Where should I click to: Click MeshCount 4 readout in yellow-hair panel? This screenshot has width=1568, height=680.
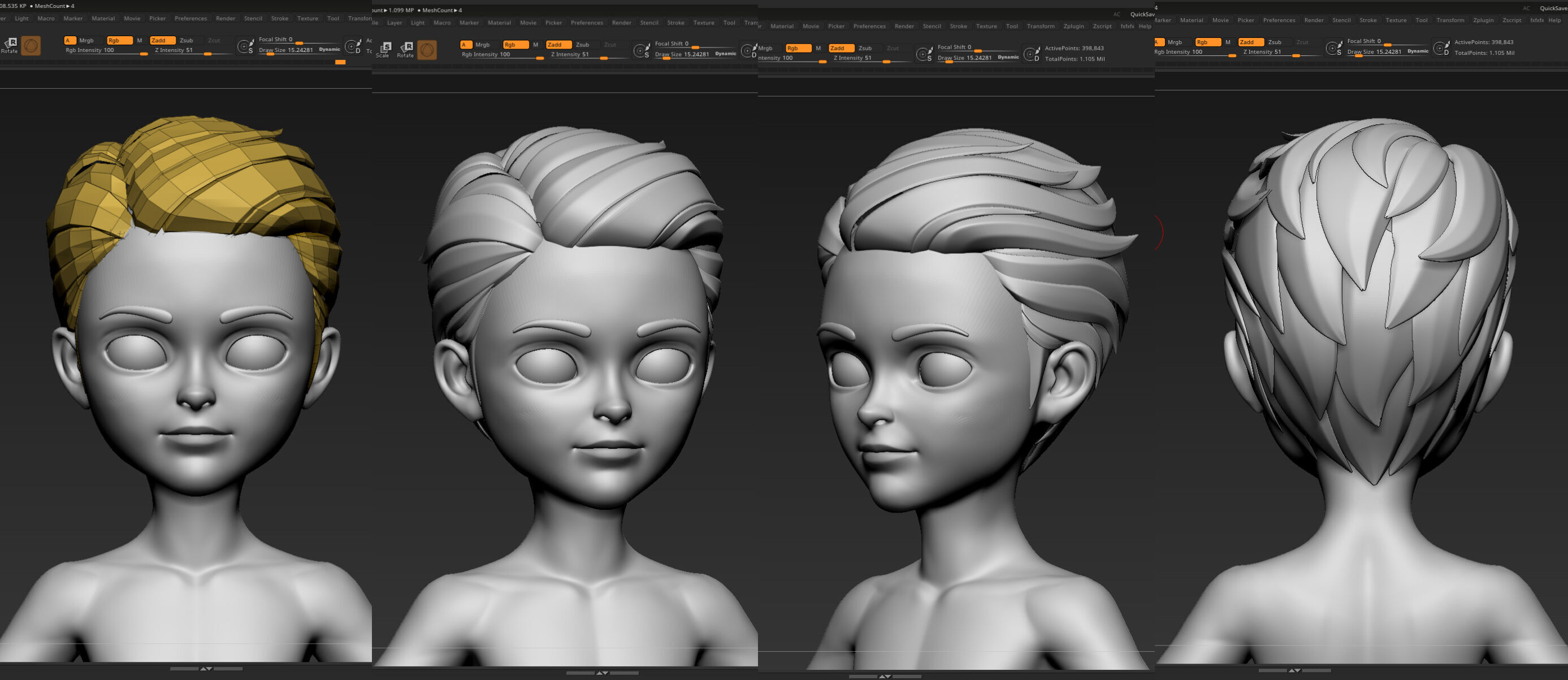point(54,6)
